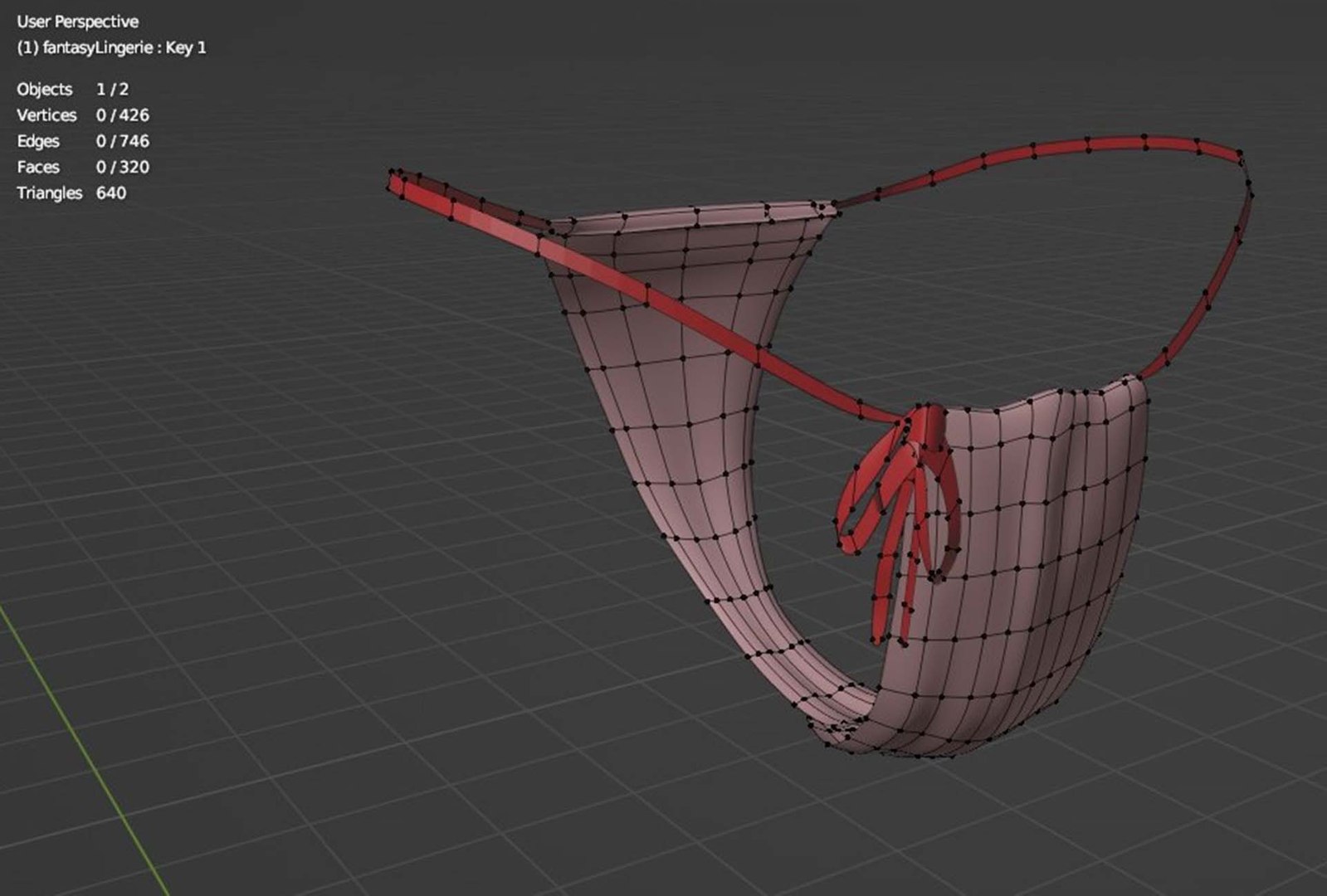
Task: Click the 'Objects 1 / 2' statistics line
Action: tap(72, 89)
